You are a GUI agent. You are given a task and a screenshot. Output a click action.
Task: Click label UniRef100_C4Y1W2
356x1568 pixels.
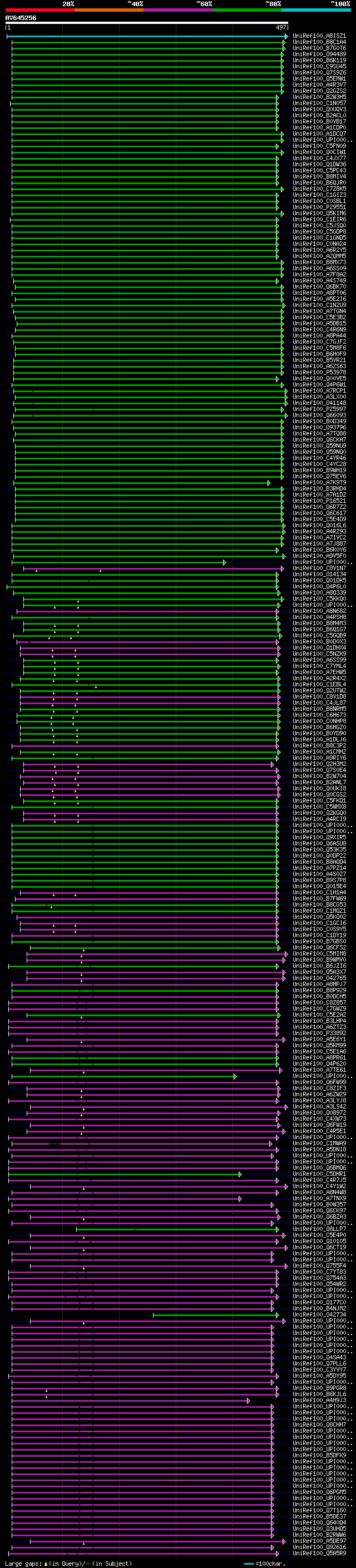(319, 1186)
